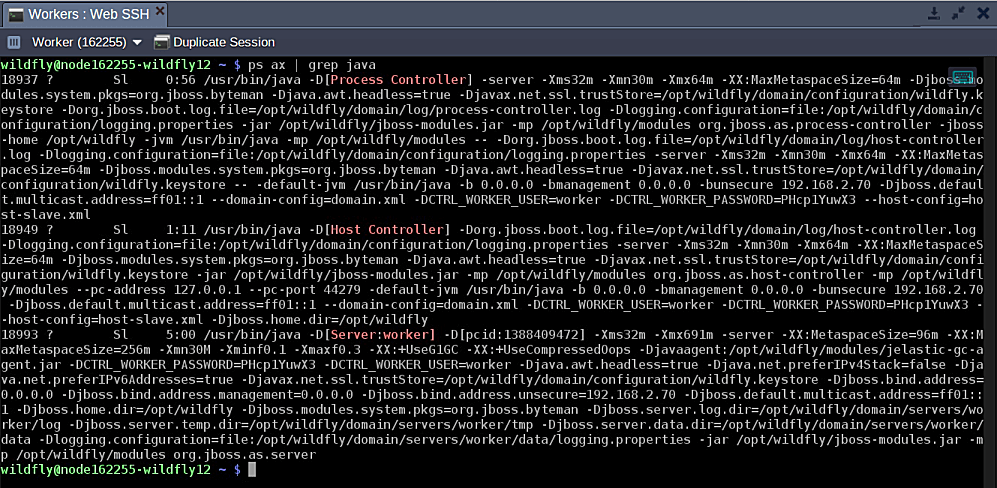997x488 pixels.
Task: Close the Workers : Web SSH tab
Action: [x=159, y=11]
